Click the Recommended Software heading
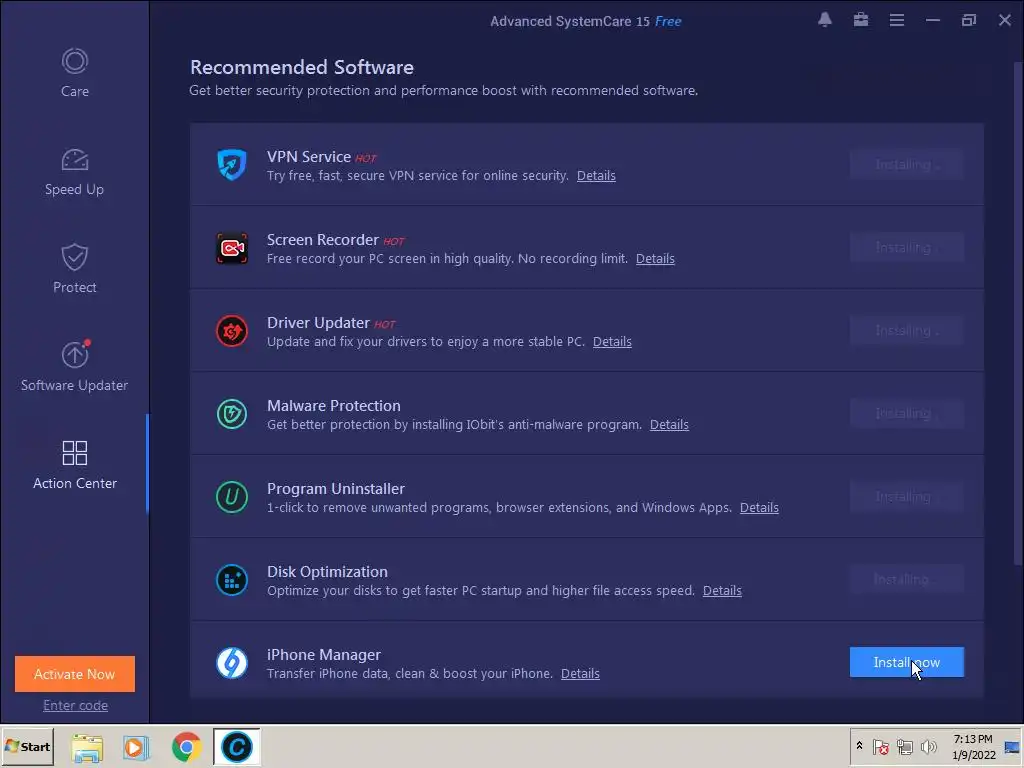The width and height of the screenshot is (1024, 768). [x=302, y=67]
